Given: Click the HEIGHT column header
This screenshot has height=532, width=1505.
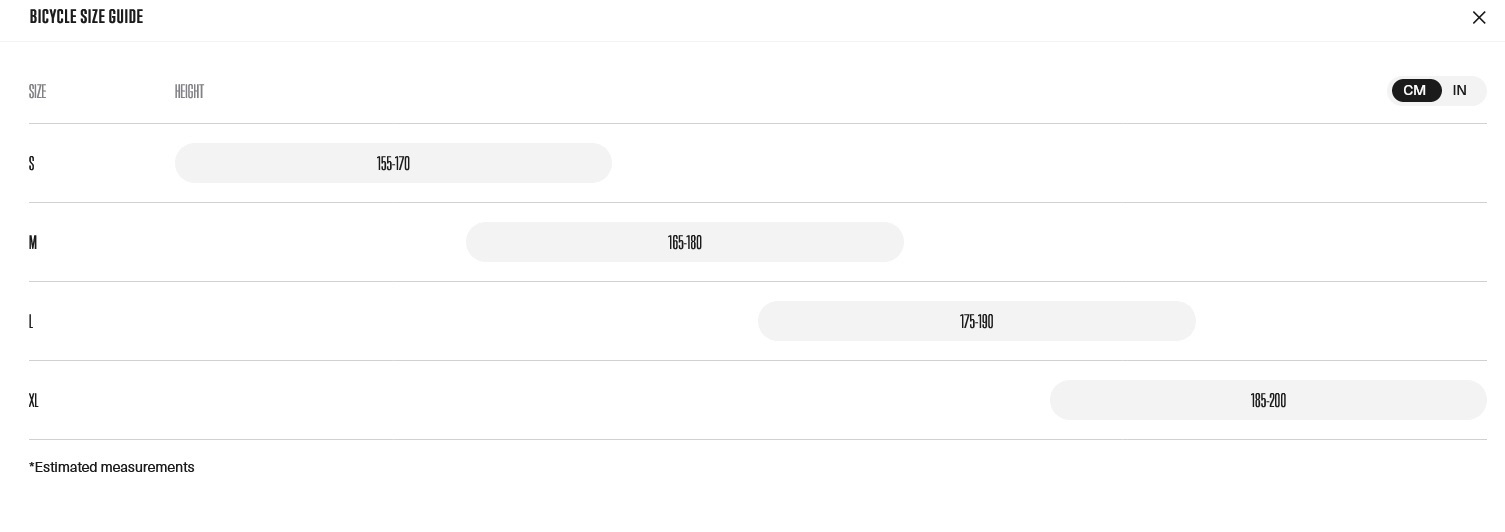Looking at the screenshot, I should 189,91.
